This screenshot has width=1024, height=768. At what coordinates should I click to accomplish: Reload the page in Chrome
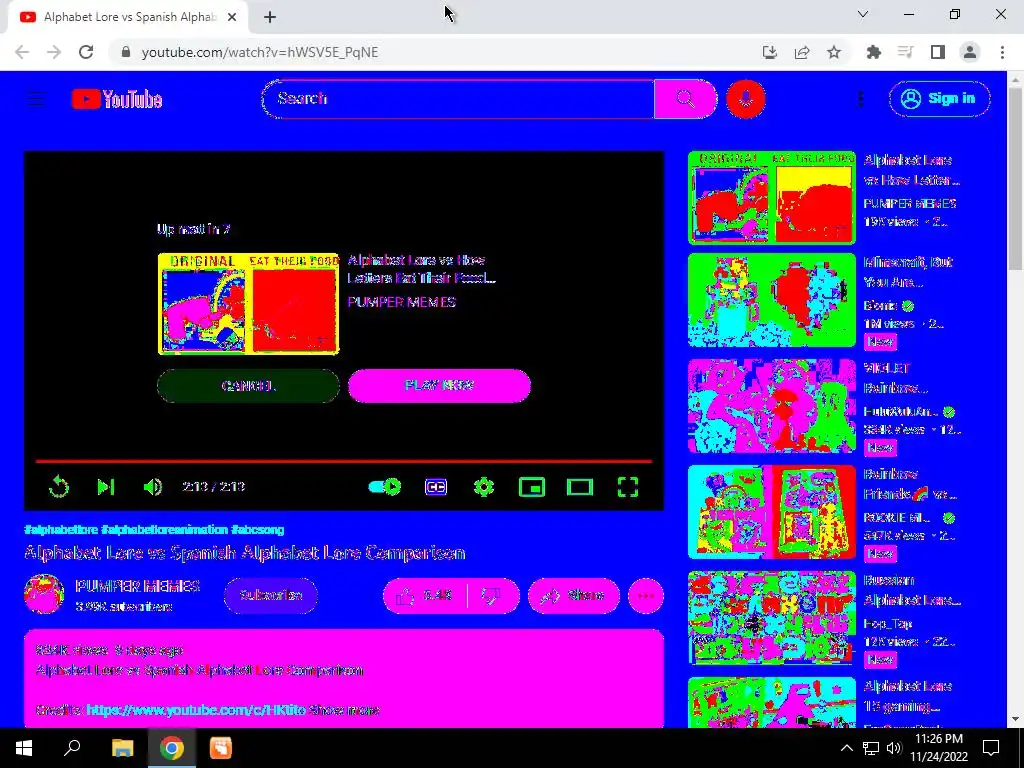point(86,52)
